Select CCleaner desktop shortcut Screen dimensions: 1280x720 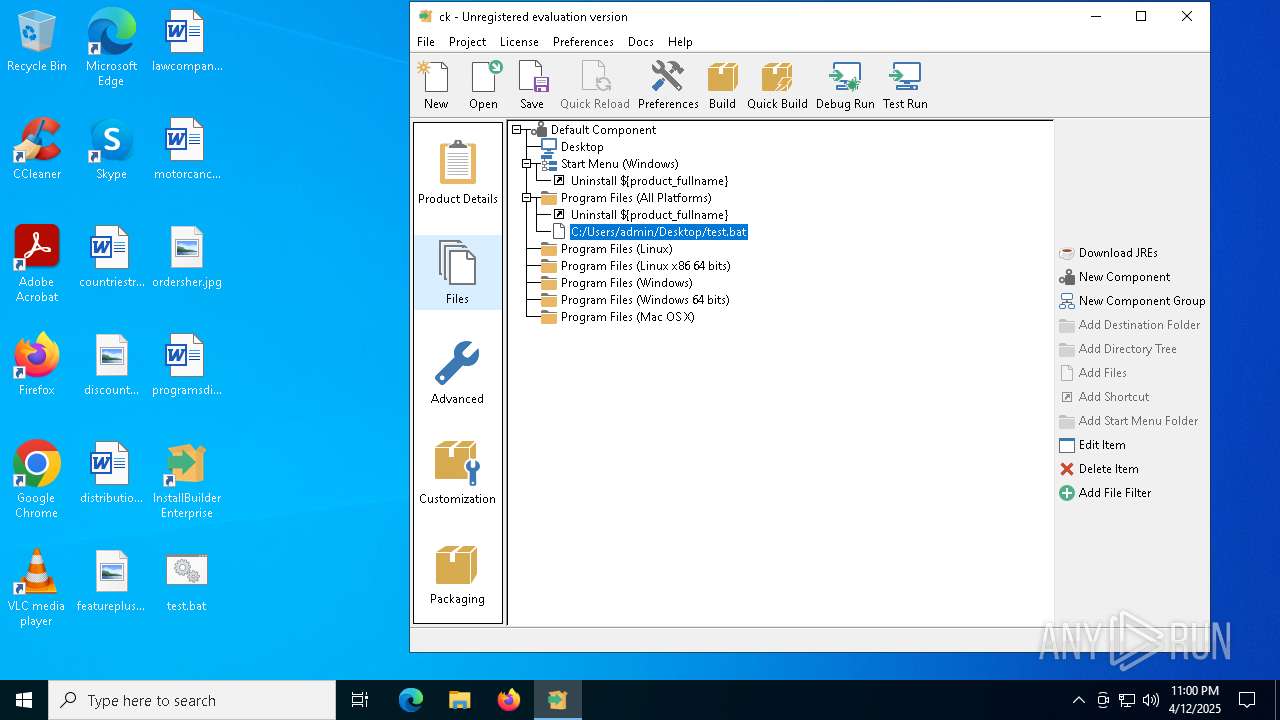(x=37, y=150)
